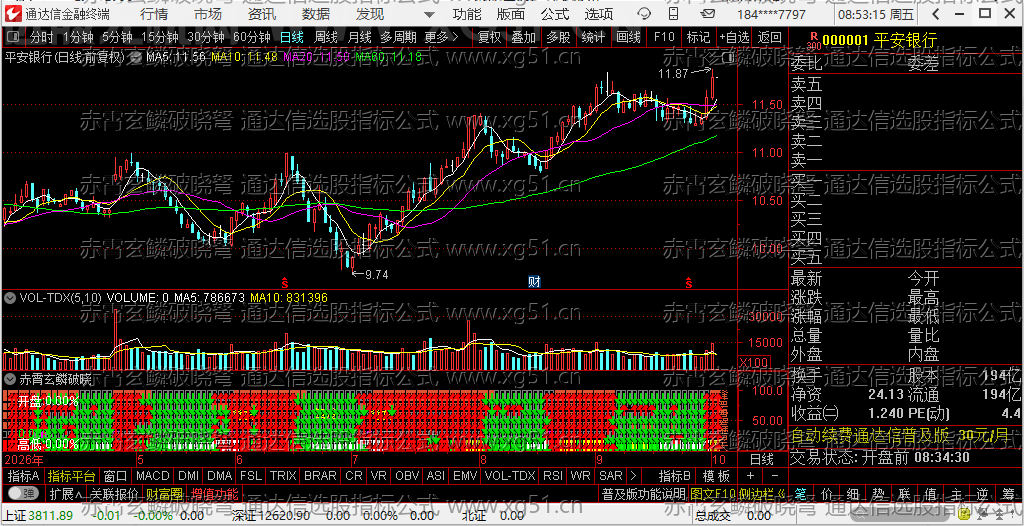The height and width of the screenshot is (526, 1024).
Task: Select the SAR indicator tab
Action: pos(611,476)
